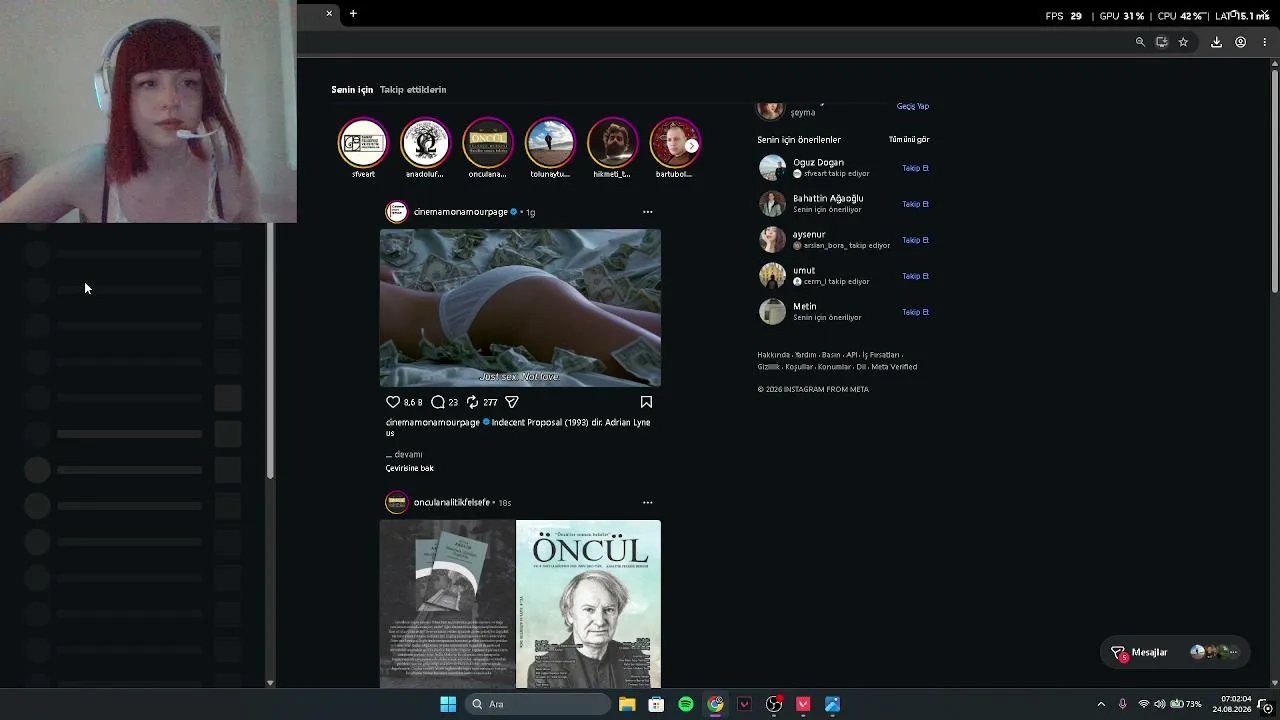Open a new browser tab
This screenshot has width=1280, height=720.
pos(353,13)
